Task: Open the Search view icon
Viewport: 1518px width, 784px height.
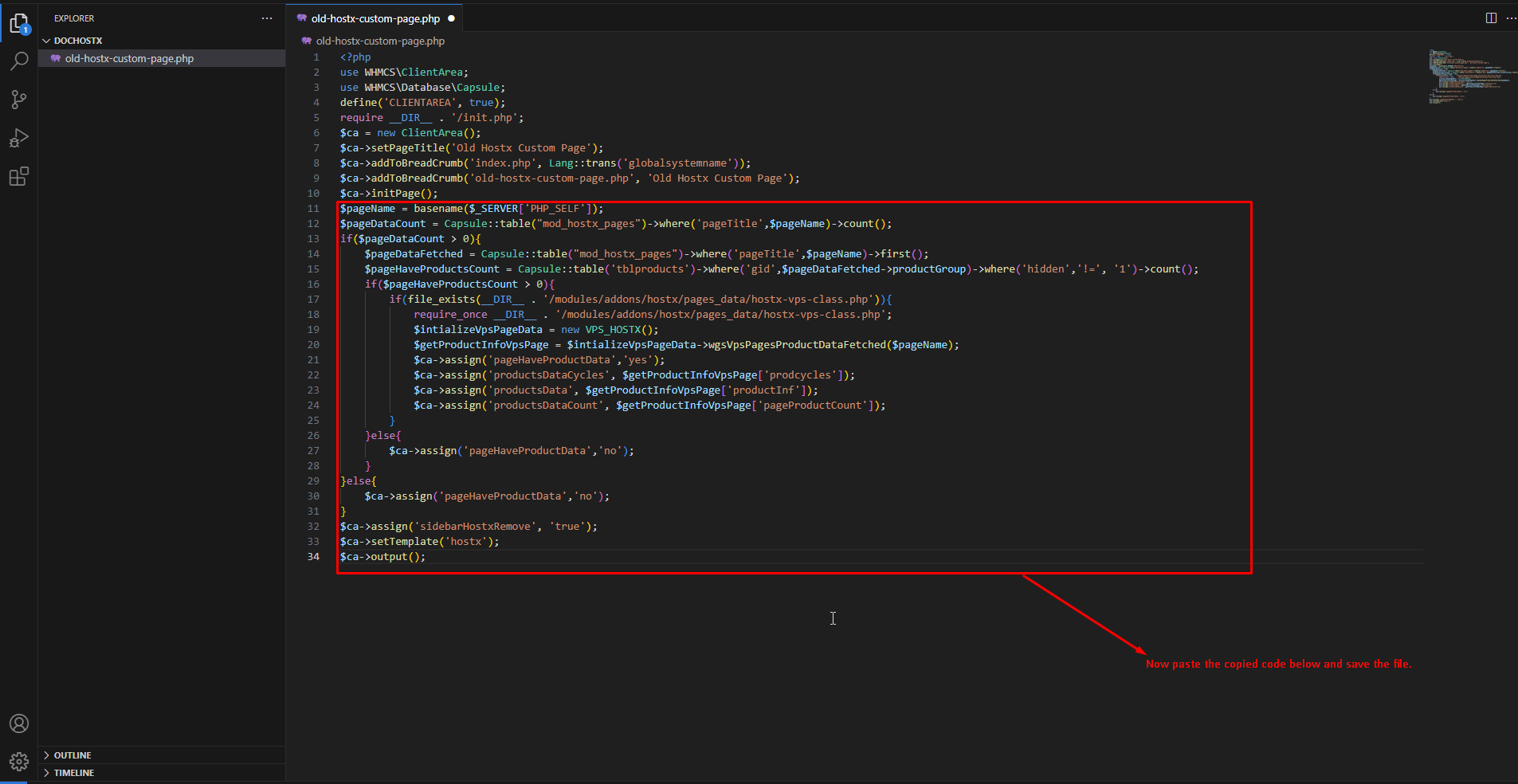Action: (19, 61)
